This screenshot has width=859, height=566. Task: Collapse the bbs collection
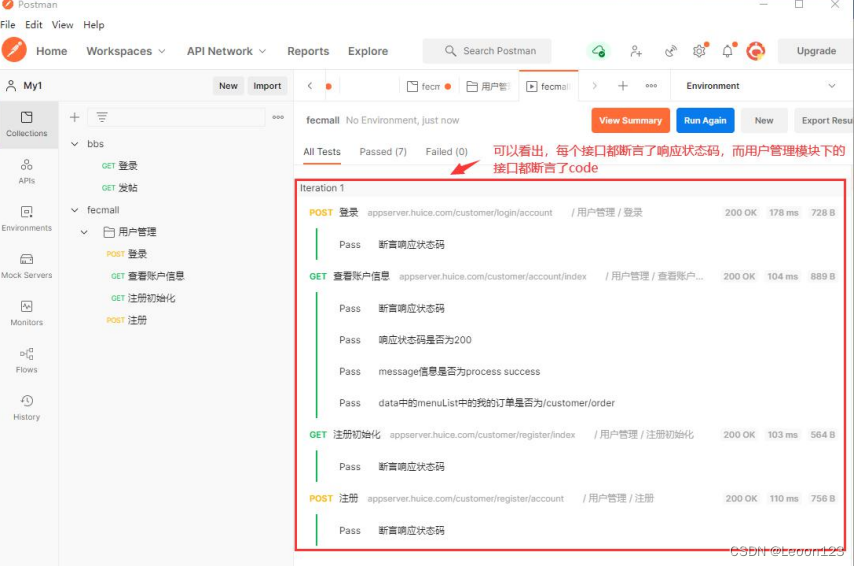click(75, 144)
